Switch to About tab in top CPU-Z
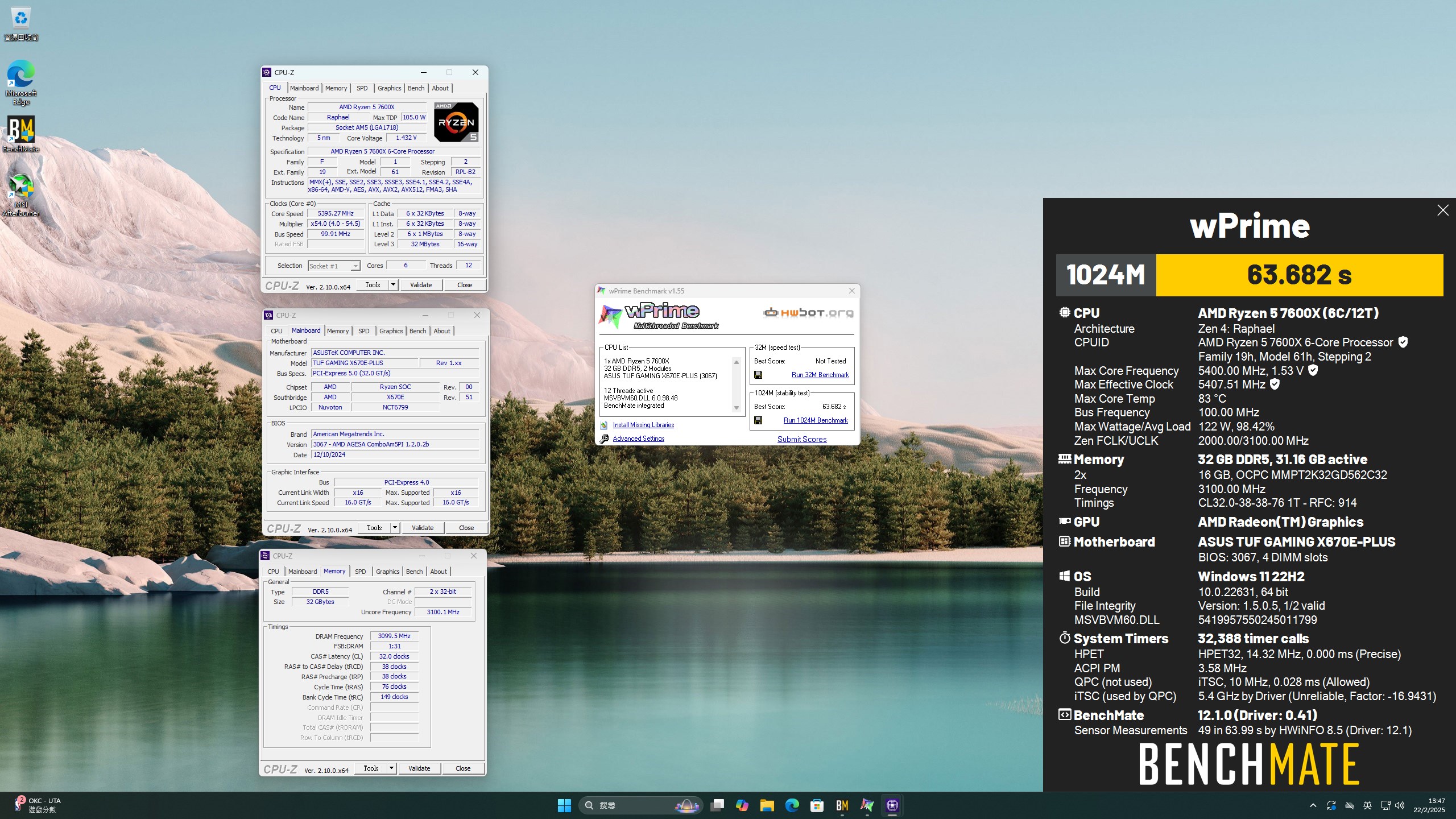Image resolution: width=1456 pixels, height=819 pixels. click(x=440, y=88)
